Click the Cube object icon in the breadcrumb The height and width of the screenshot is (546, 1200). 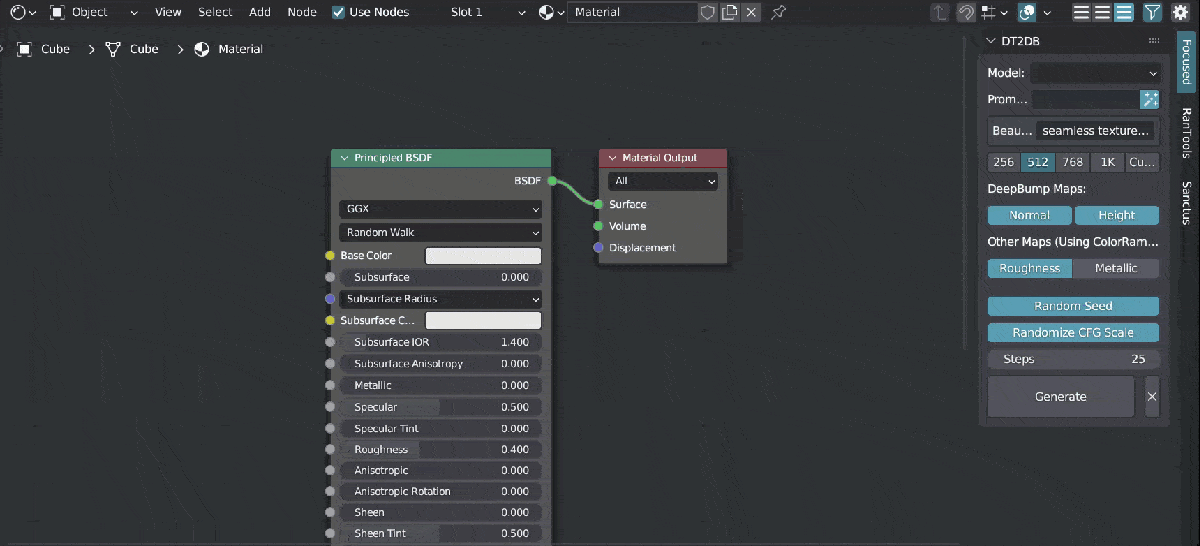coord(24,49)
